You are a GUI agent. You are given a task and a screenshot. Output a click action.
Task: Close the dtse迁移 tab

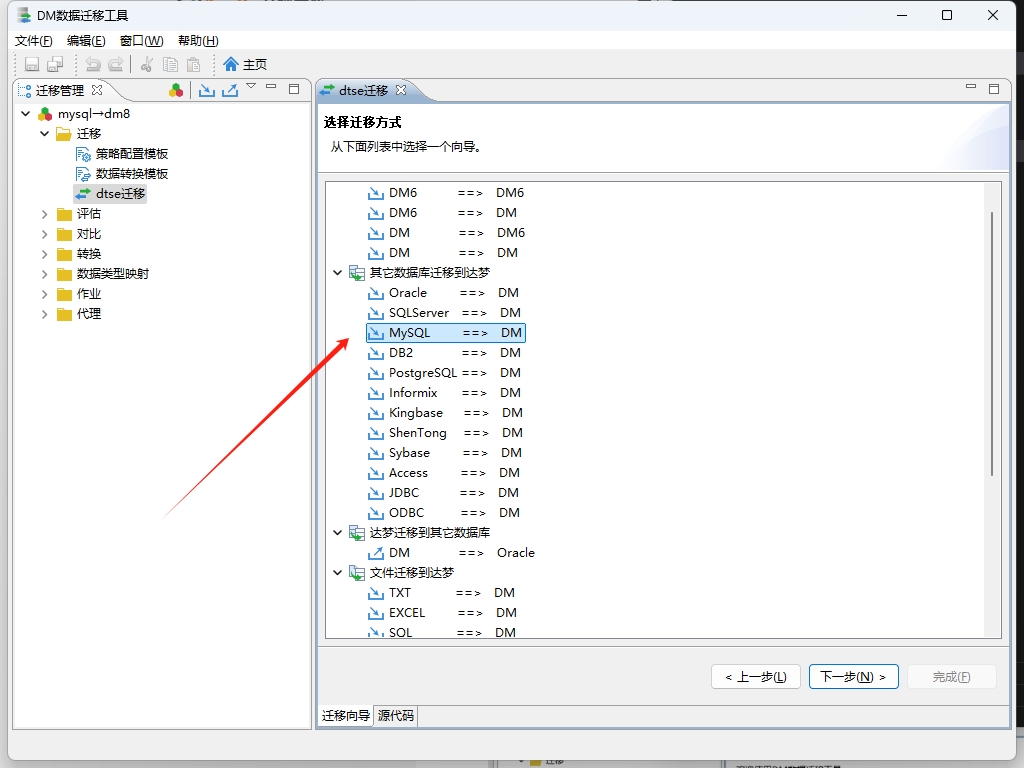coord(401,90)
